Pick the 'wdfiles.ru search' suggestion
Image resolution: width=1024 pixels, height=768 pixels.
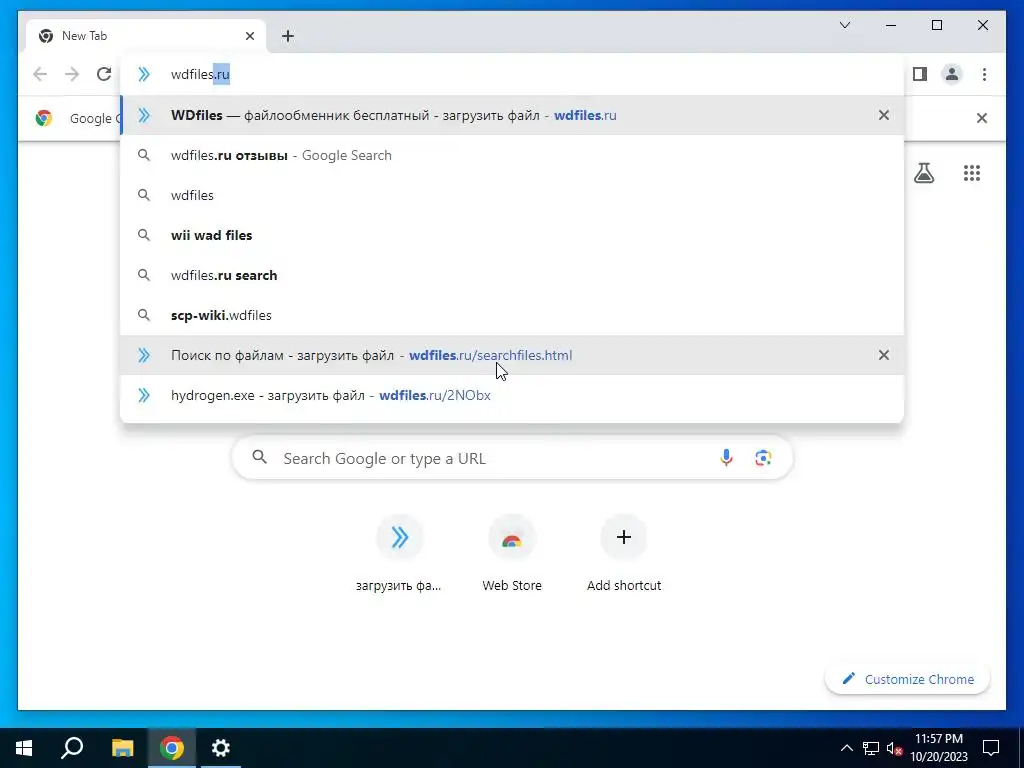tap(513, 276)
